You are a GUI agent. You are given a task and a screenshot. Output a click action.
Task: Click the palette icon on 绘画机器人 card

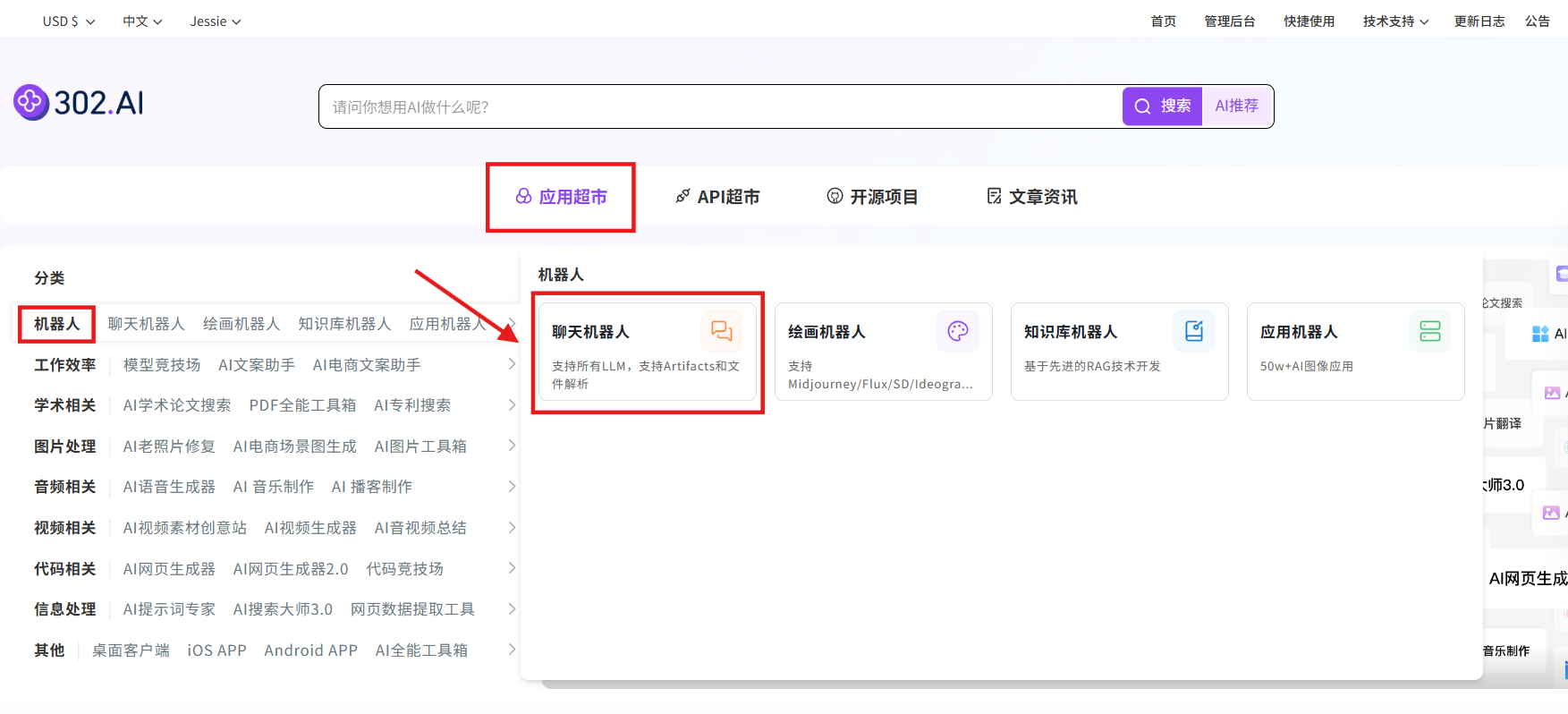click(x=958, y=332)
